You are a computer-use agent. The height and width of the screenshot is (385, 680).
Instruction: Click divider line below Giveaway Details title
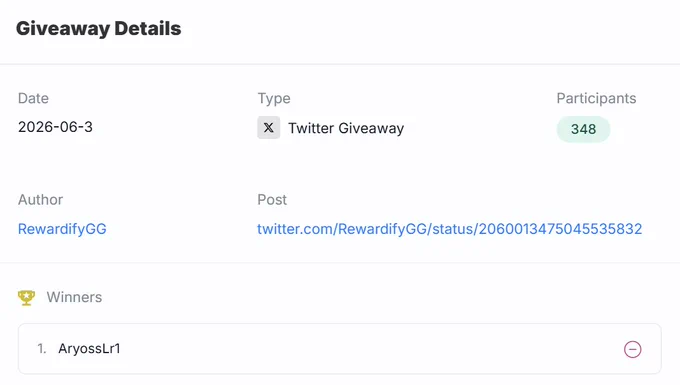pos(340,64)
